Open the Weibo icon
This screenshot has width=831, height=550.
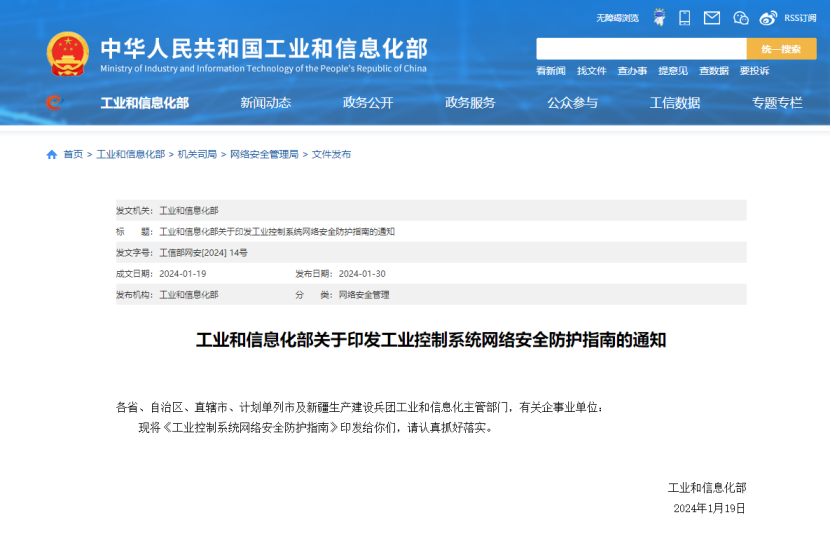pos(768,18)
